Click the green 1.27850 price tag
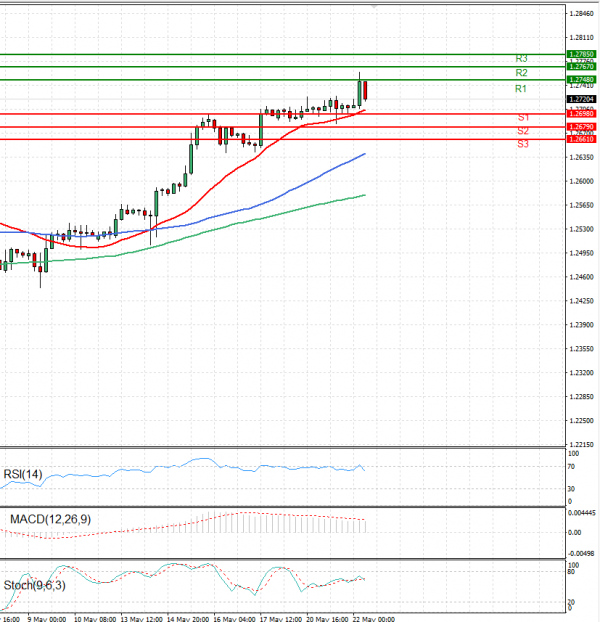The height and width of the screenshot is (622, 600). pos(581,54)
